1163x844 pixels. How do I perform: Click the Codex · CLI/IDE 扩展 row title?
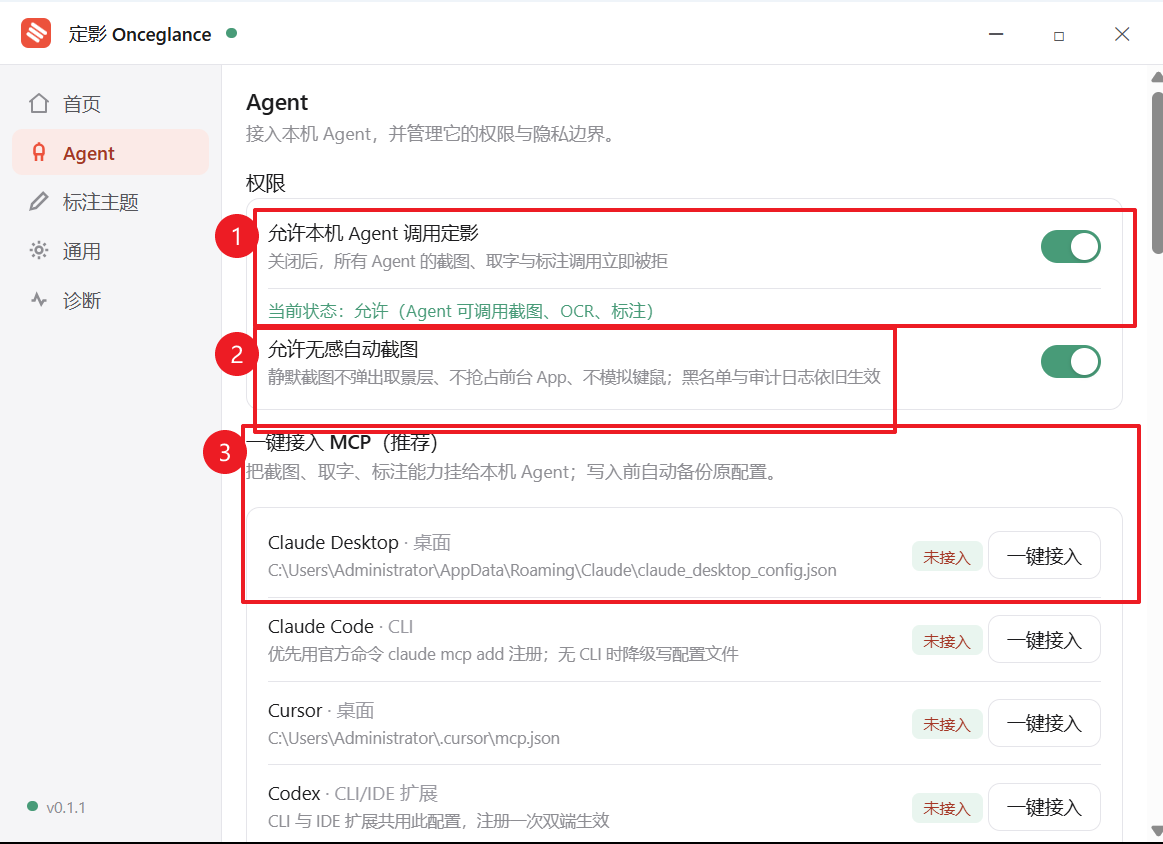(x=352, y=794)
